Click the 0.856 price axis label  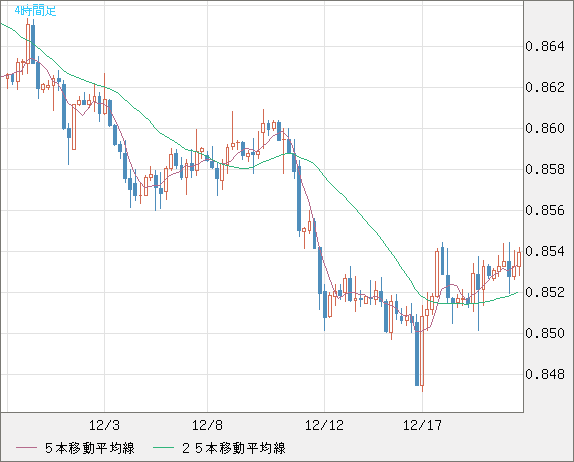545,210
